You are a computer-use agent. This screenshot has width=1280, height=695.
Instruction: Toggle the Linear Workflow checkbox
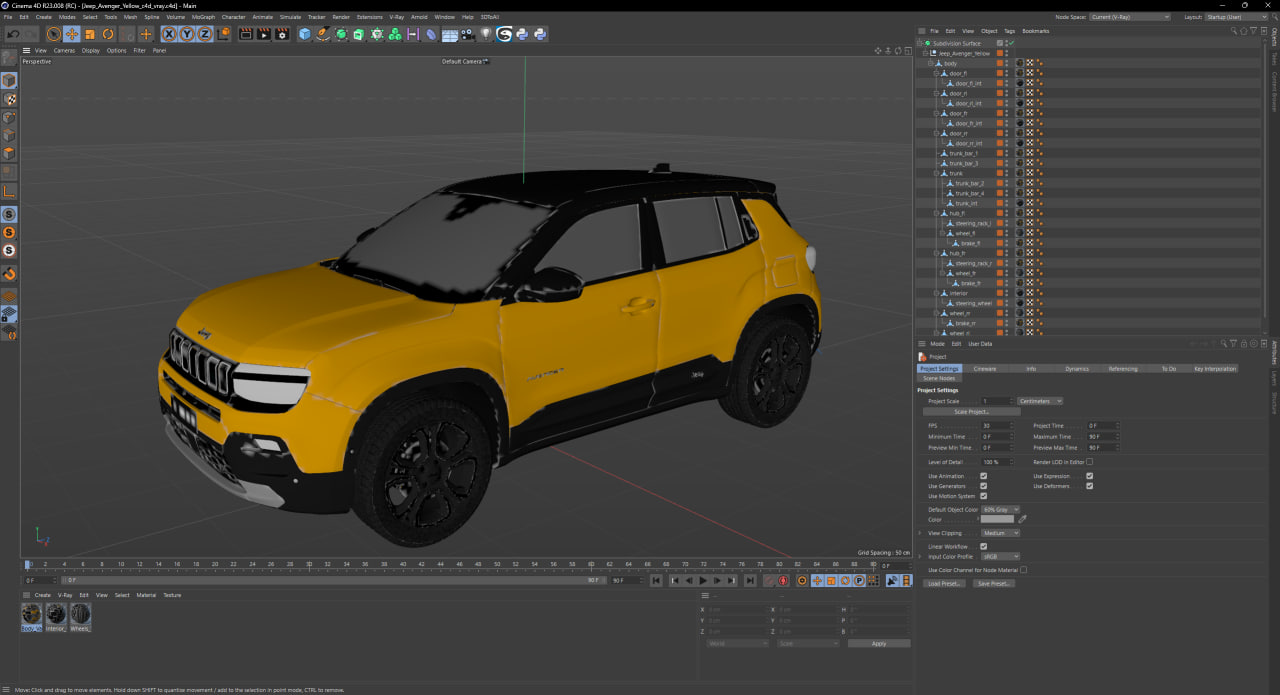983,546
